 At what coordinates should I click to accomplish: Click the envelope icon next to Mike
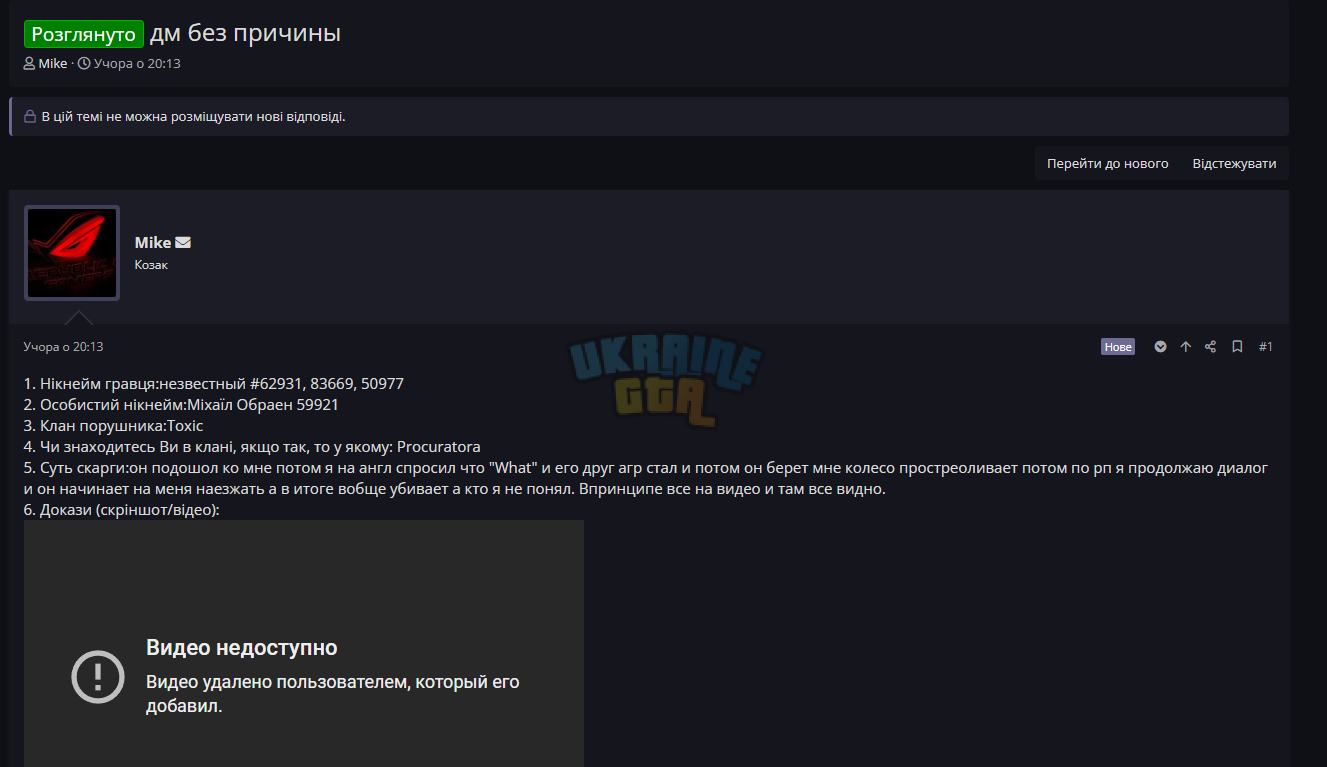tap(183, 243)
